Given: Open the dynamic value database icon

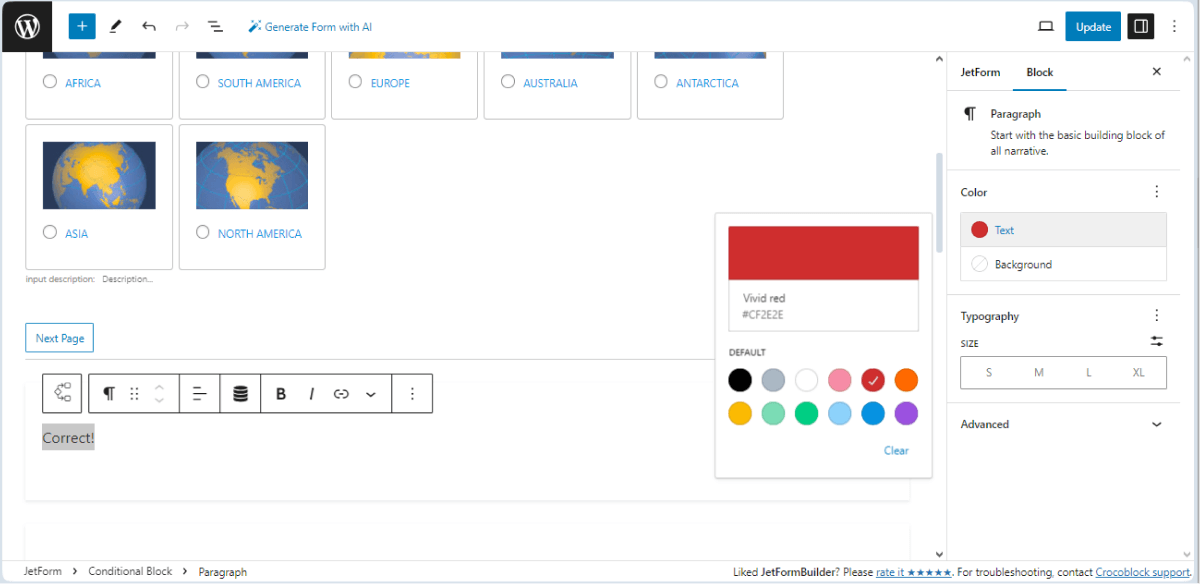Looking at the screenshot, I should tap(240, 394).
